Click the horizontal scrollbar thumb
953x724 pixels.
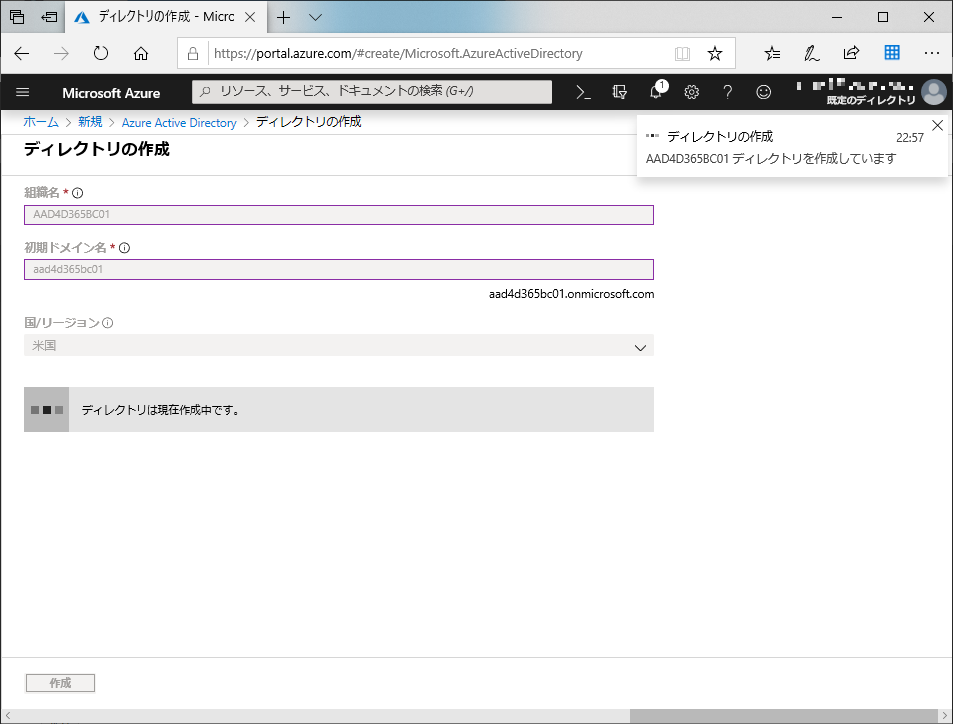point(783,715)
